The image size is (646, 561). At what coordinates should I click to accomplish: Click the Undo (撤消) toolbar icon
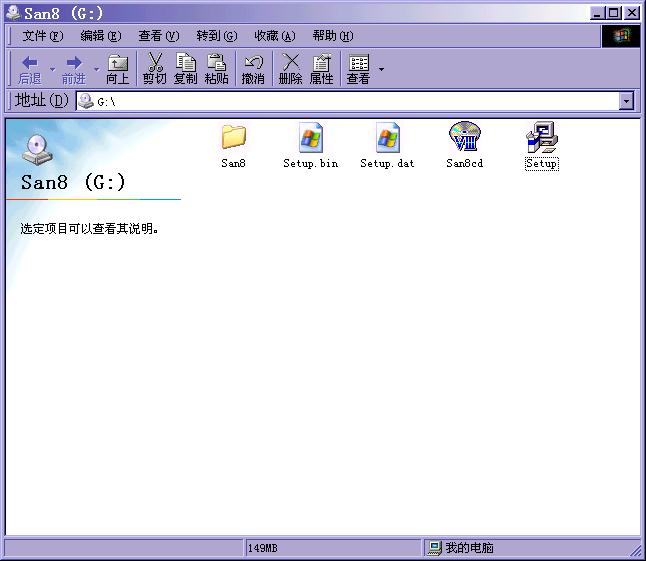coord(253,69)
